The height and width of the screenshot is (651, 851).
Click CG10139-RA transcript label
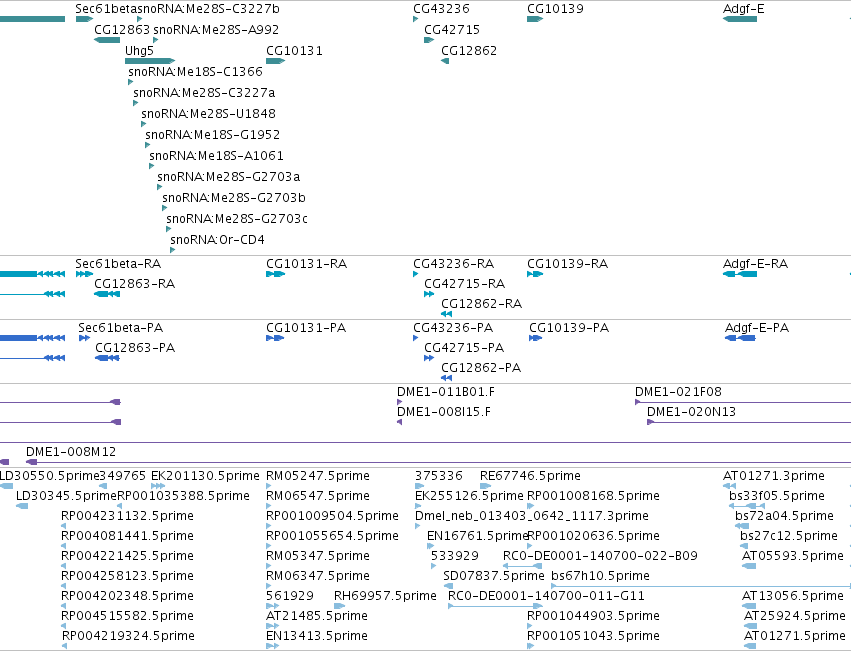[568, 264]
